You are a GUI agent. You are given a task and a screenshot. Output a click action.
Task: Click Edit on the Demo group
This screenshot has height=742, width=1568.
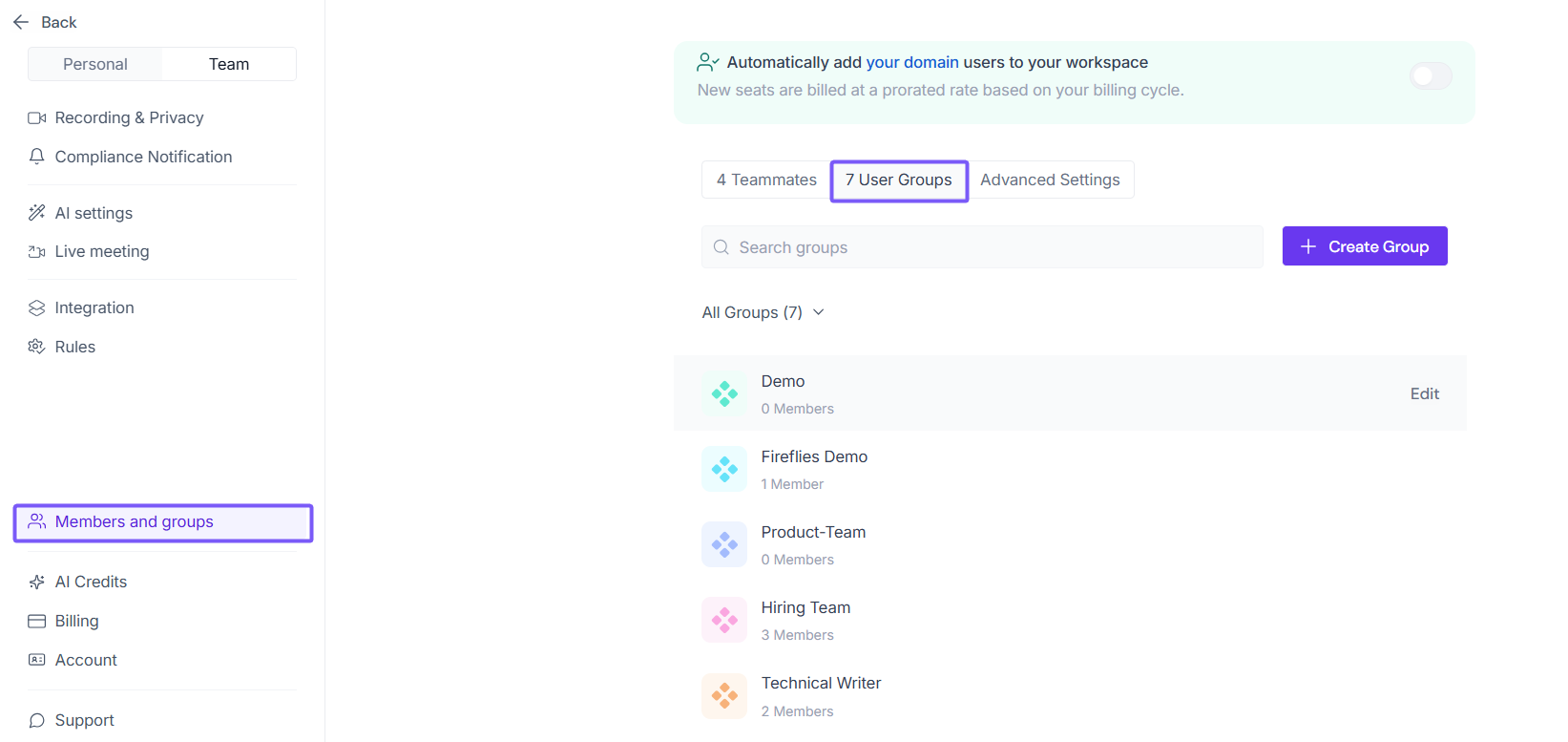pyautogui.click(x=1424, y=393)
